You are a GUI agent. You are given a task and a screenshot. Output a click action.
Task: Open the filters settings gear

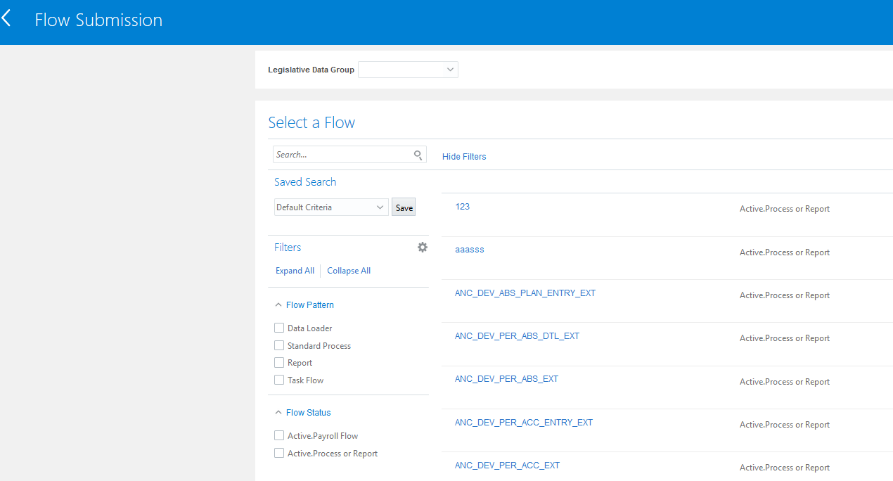422,247
